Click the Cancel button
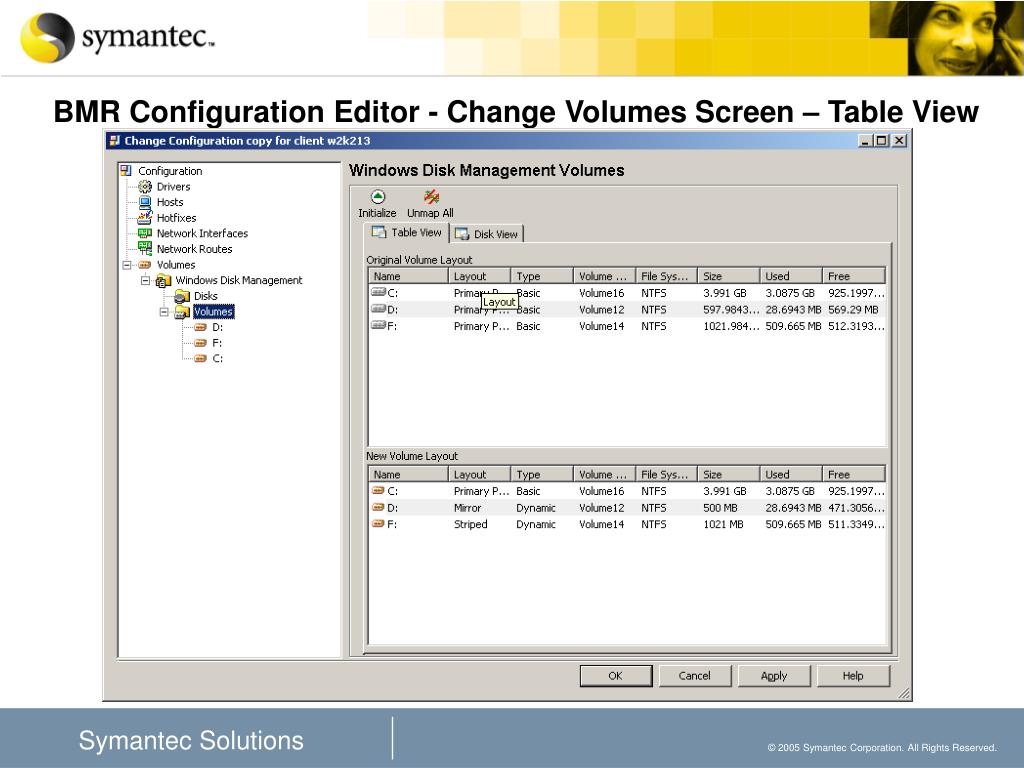The height and width of the screenshot is (768, 1024). pyautogui.click(x=695, y=676)
